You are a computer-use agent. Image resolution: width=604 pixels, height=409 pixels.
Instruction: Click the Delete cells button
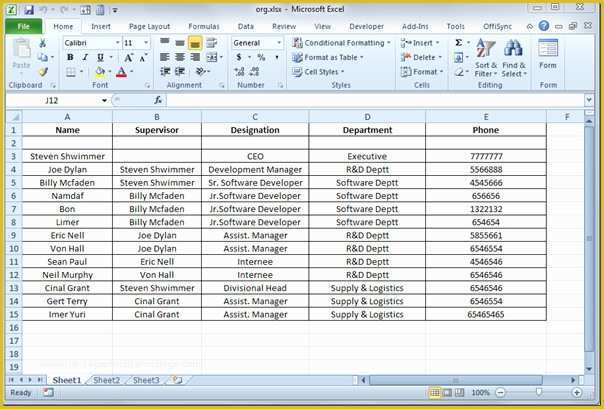pyautogui.click(x=421, y=57)
